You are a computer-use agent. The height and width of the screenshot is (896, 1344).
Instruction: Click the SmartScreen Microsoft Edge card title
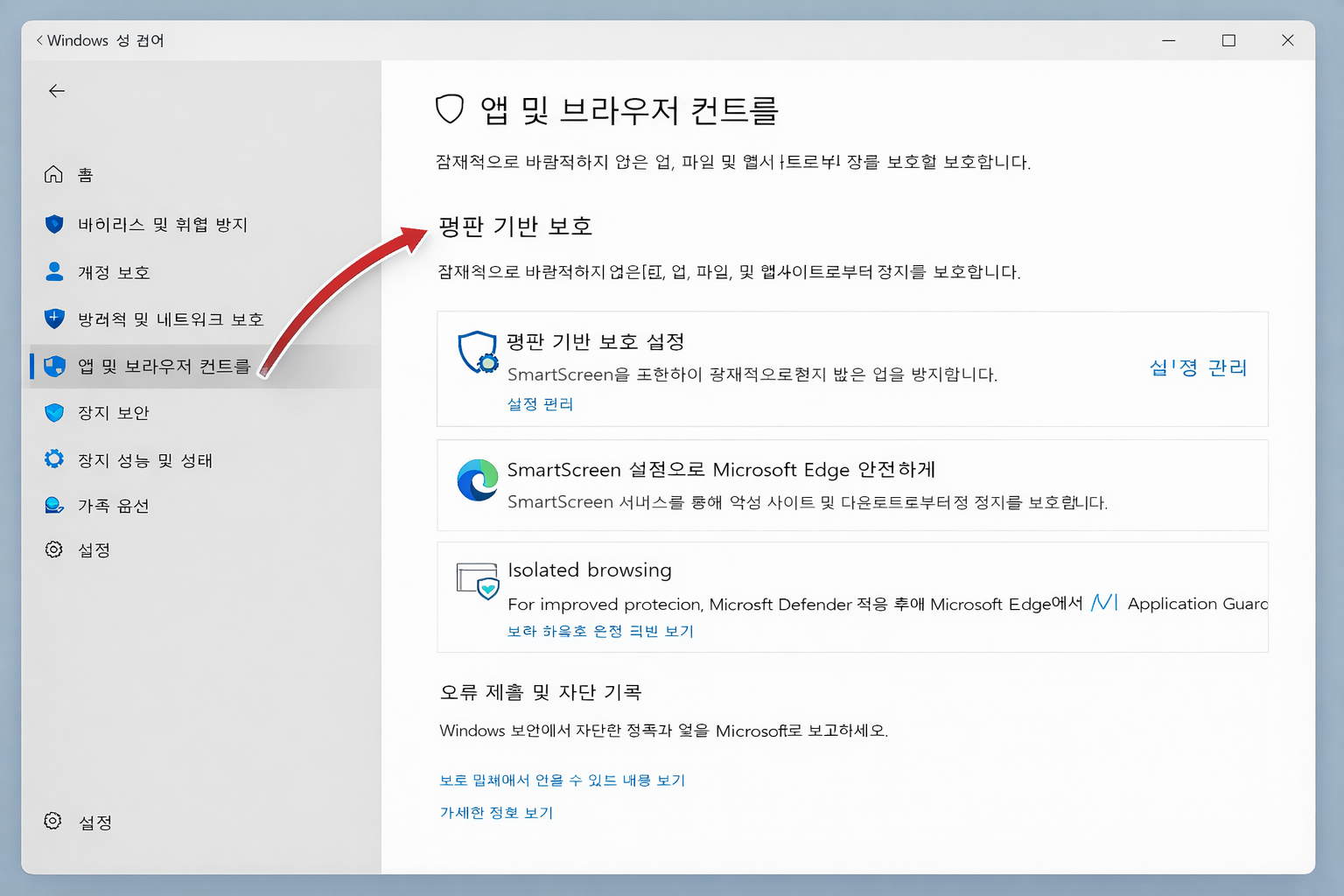pyautogui.click(x=722, y=470)
